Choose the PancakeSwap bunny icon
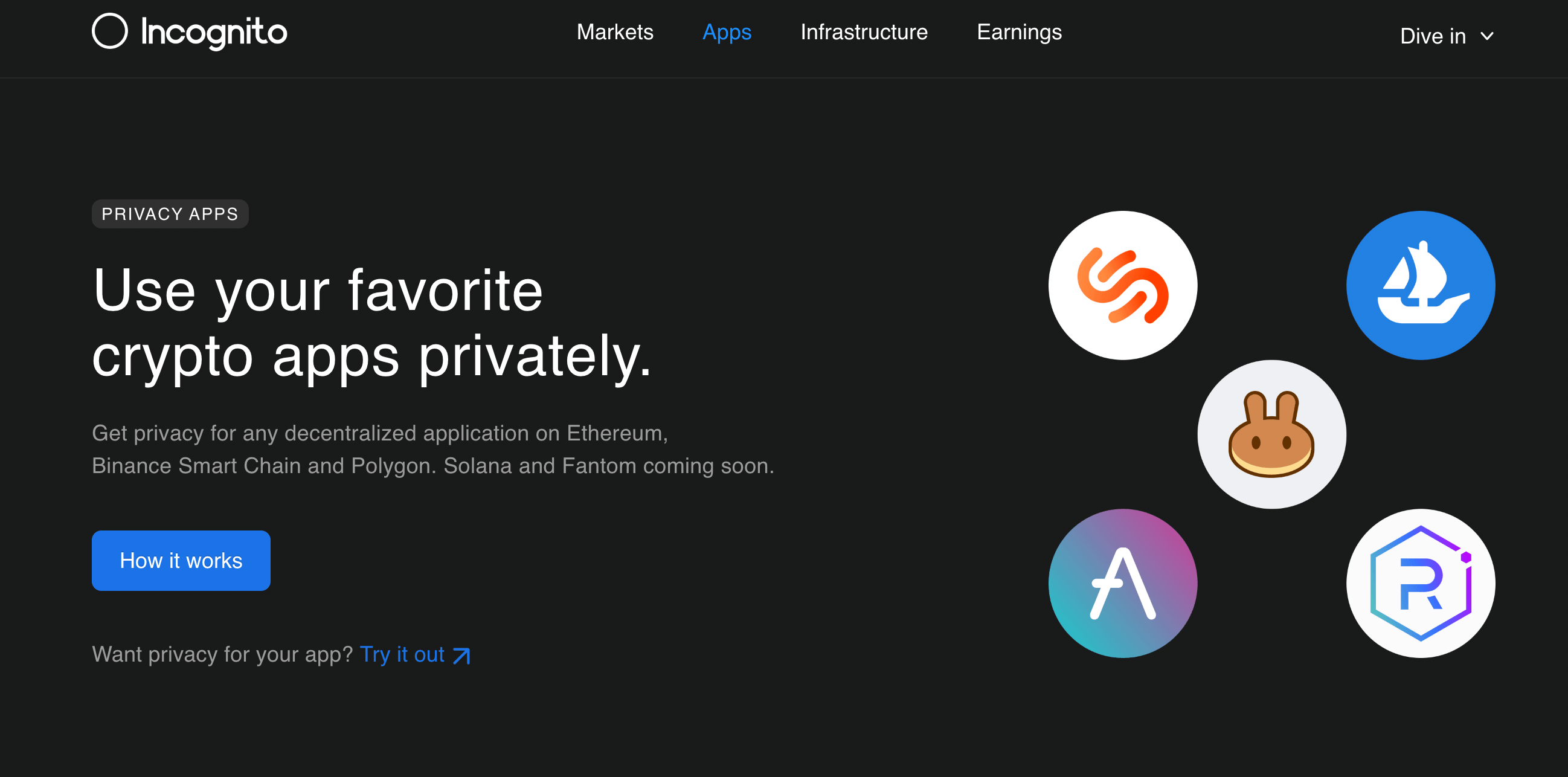 1271,434
